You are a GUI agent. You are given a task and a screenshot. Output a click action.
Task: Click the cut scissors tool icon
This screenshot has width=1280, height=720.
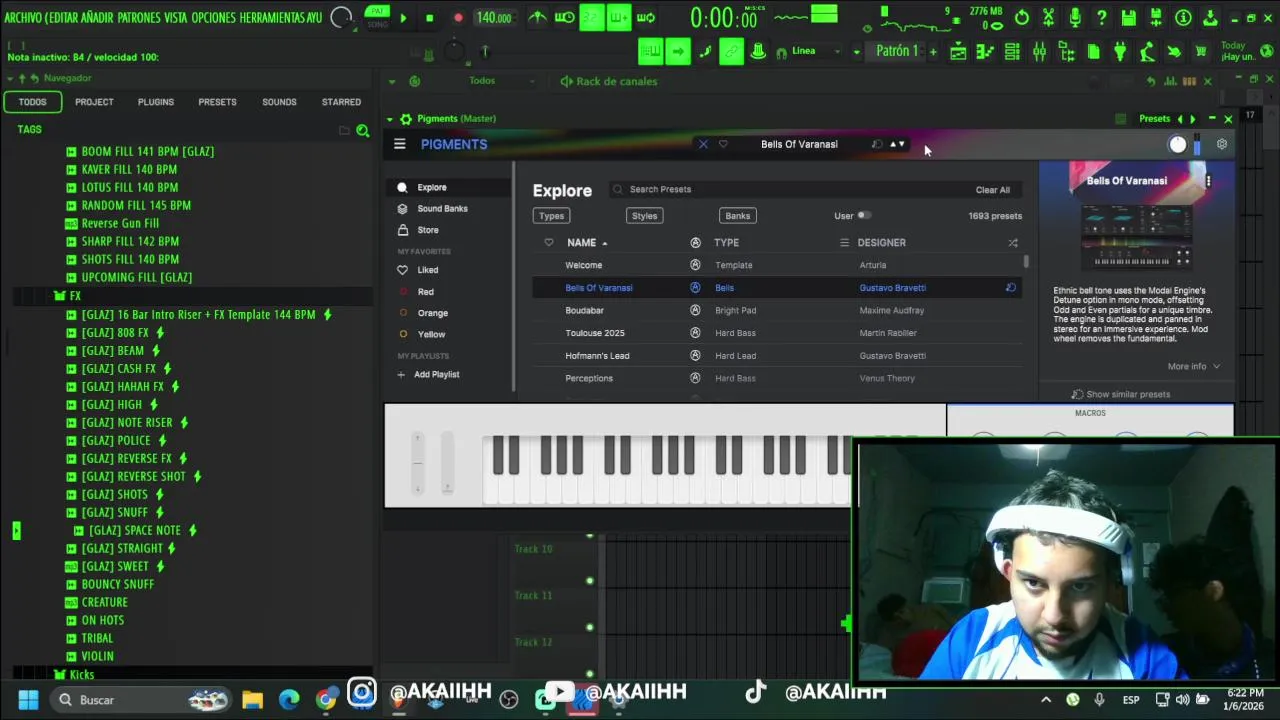click(1048, 18)
